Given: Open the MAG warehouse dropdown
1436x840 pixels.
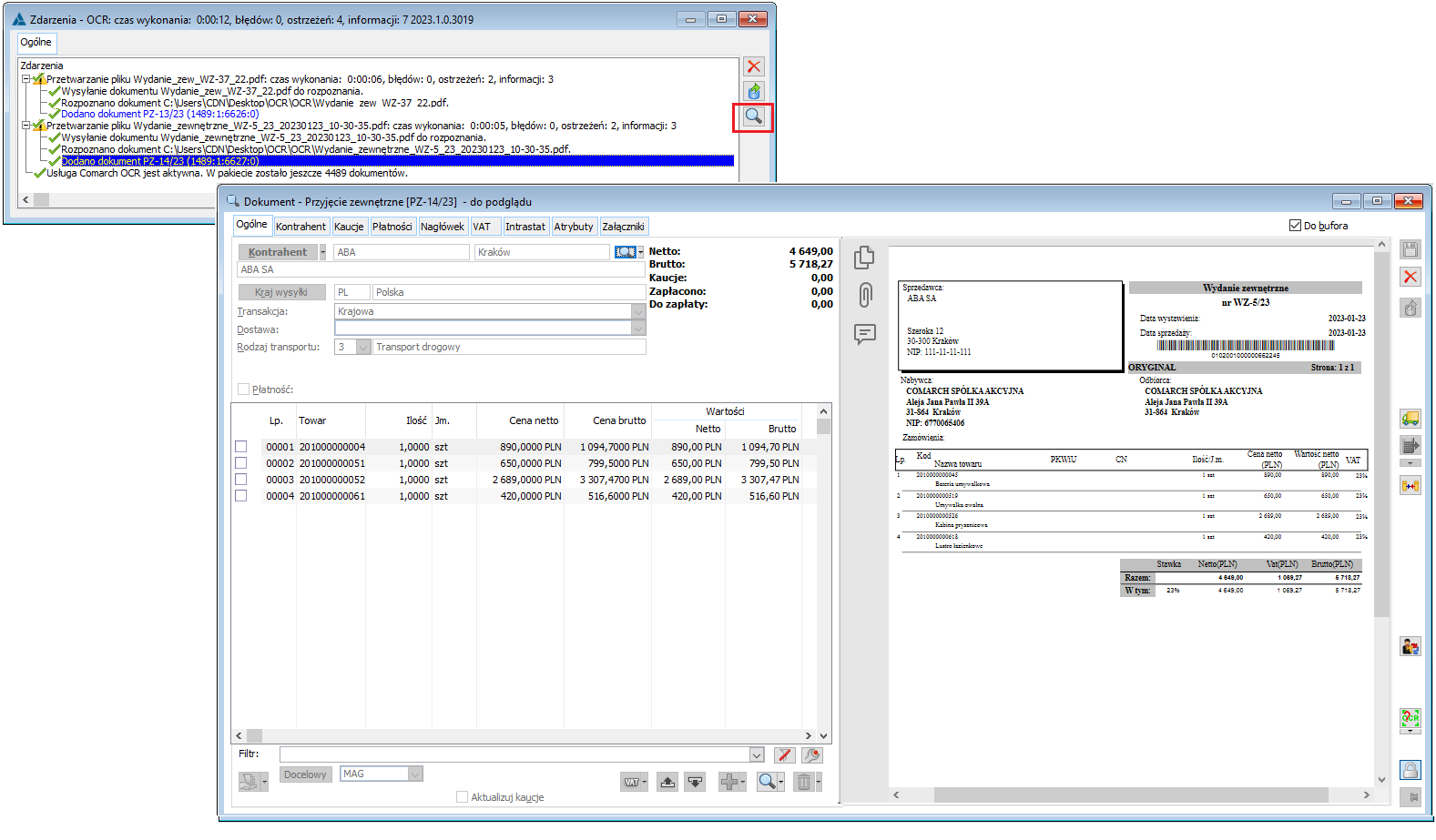Looking at the screenshot, I should coord(415,774).
